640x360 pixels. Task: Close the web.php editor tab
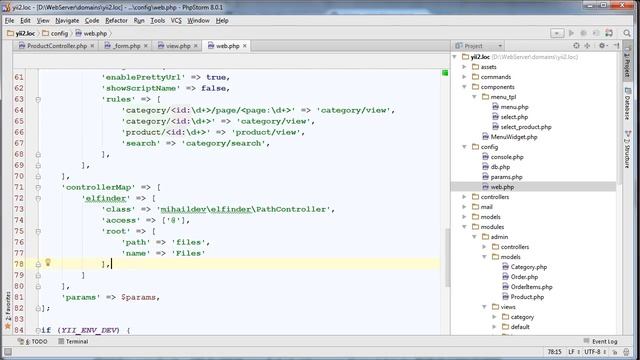(x=245, y=46)
